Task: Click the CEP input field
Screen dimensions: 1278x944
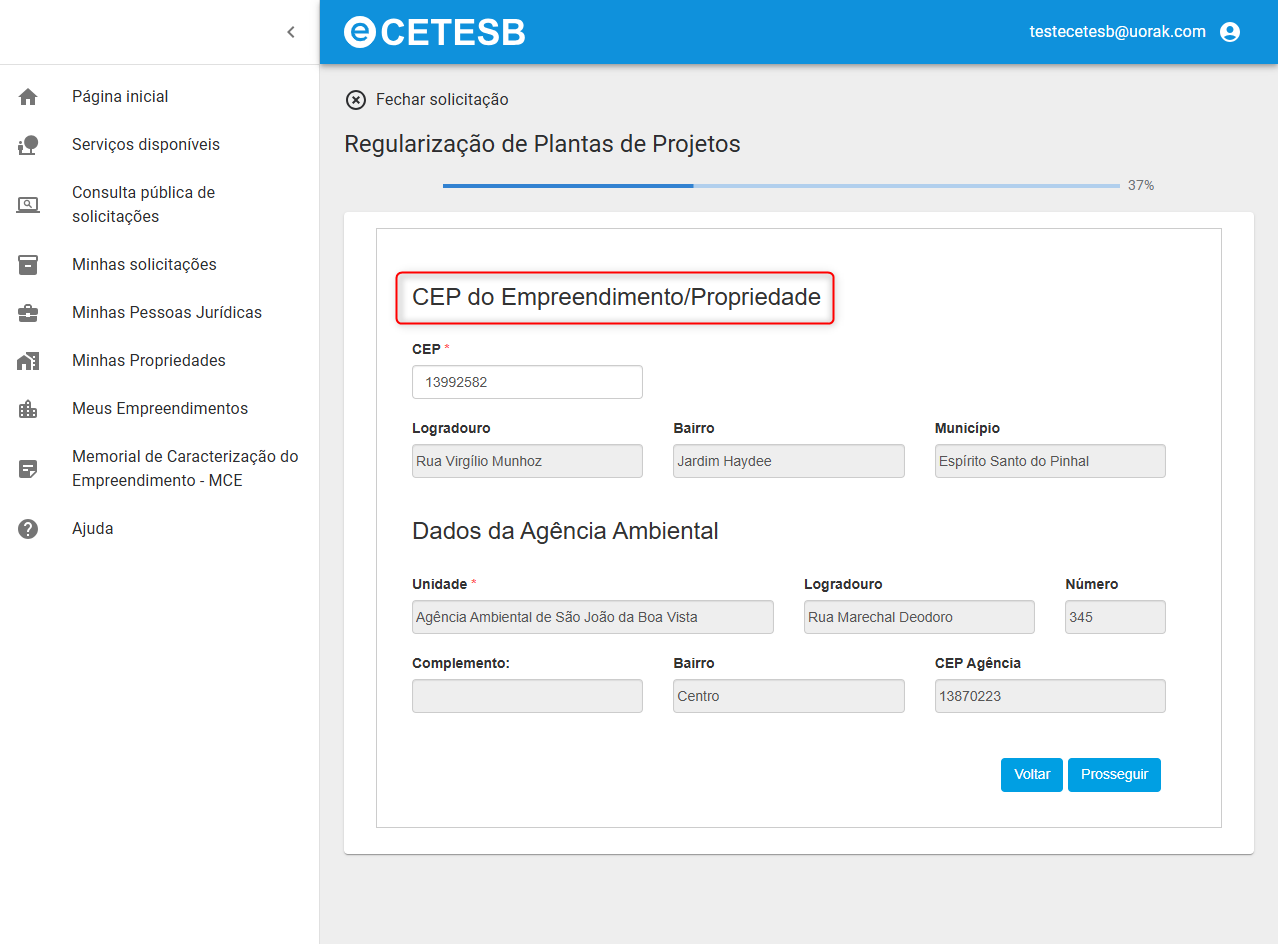Action: (x=527, y=382)
